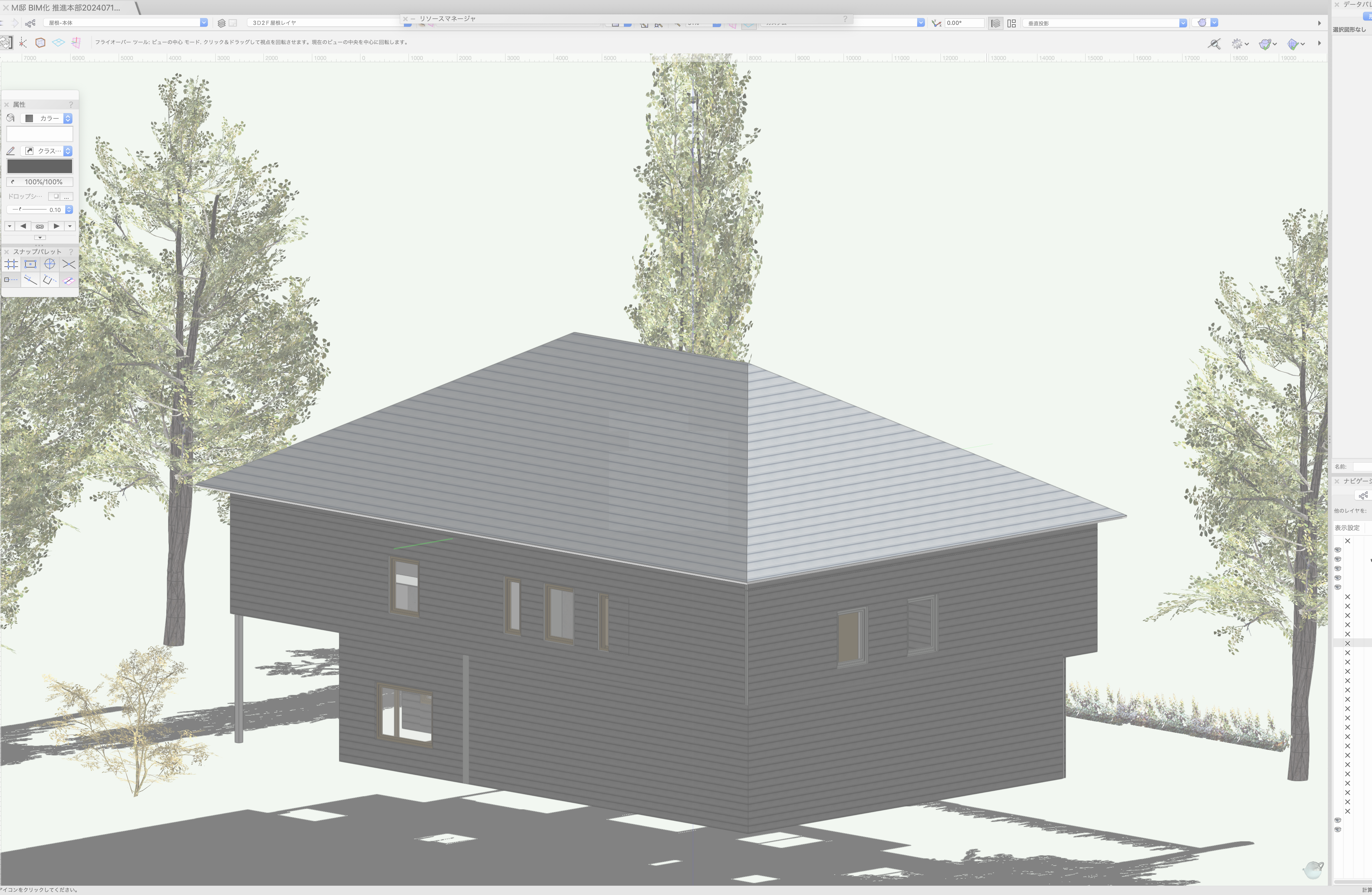Click the crossed-out magnifier icon

click(x=1214, y=44)
